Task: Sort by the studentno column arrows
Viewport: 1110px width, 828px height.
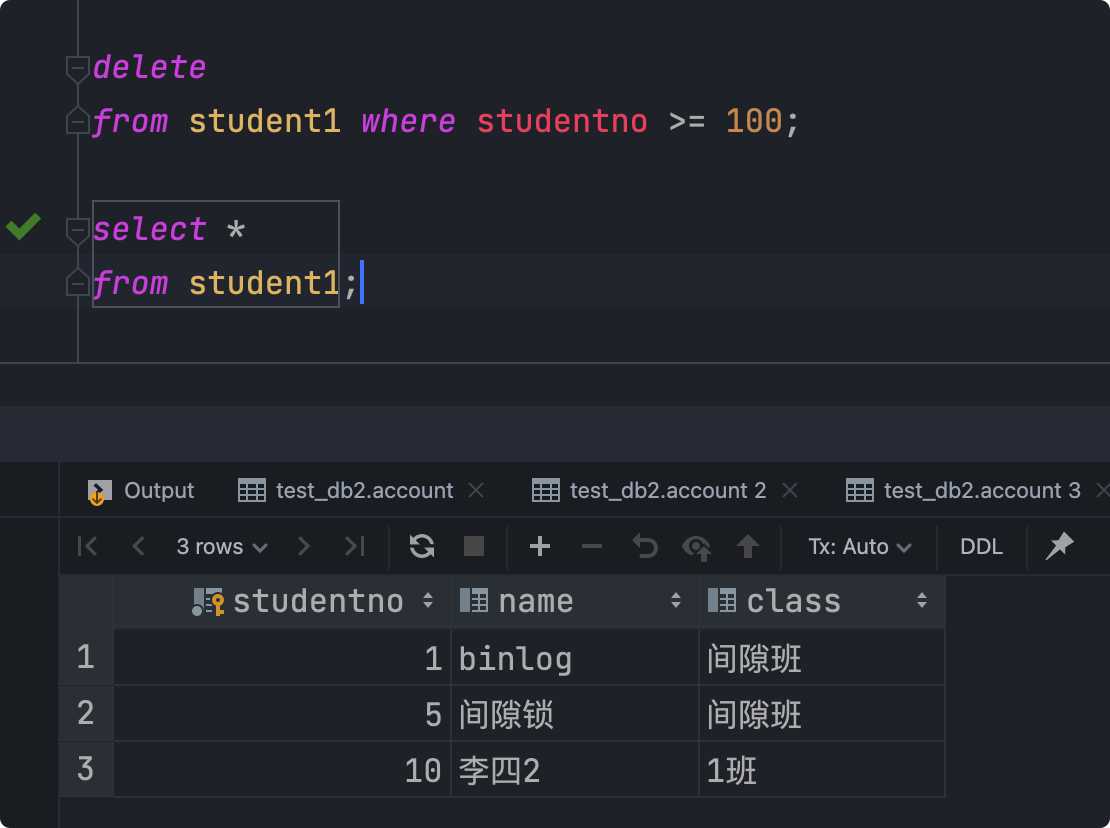Action: pos(428,601)
